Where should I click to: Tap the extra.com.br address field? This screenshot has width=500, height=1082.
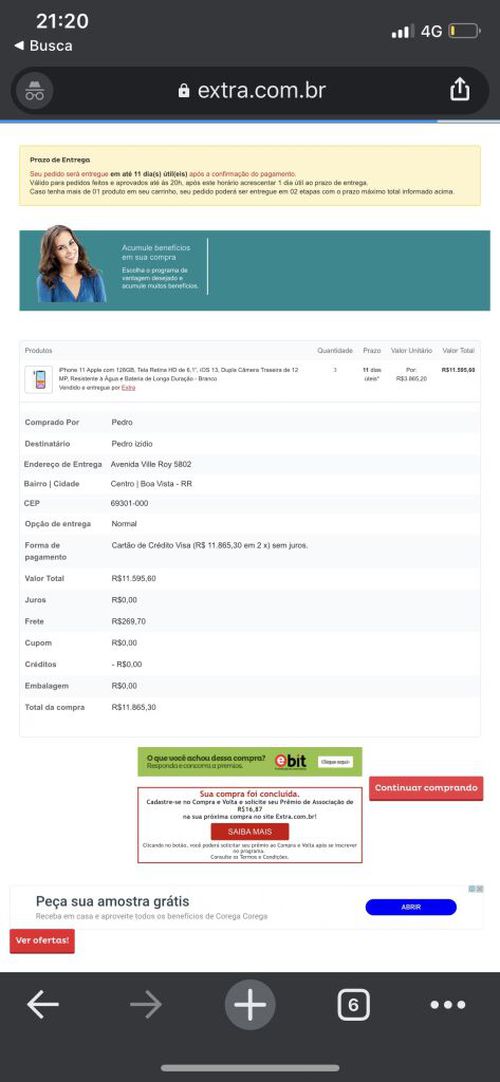[x=251, y=90]
